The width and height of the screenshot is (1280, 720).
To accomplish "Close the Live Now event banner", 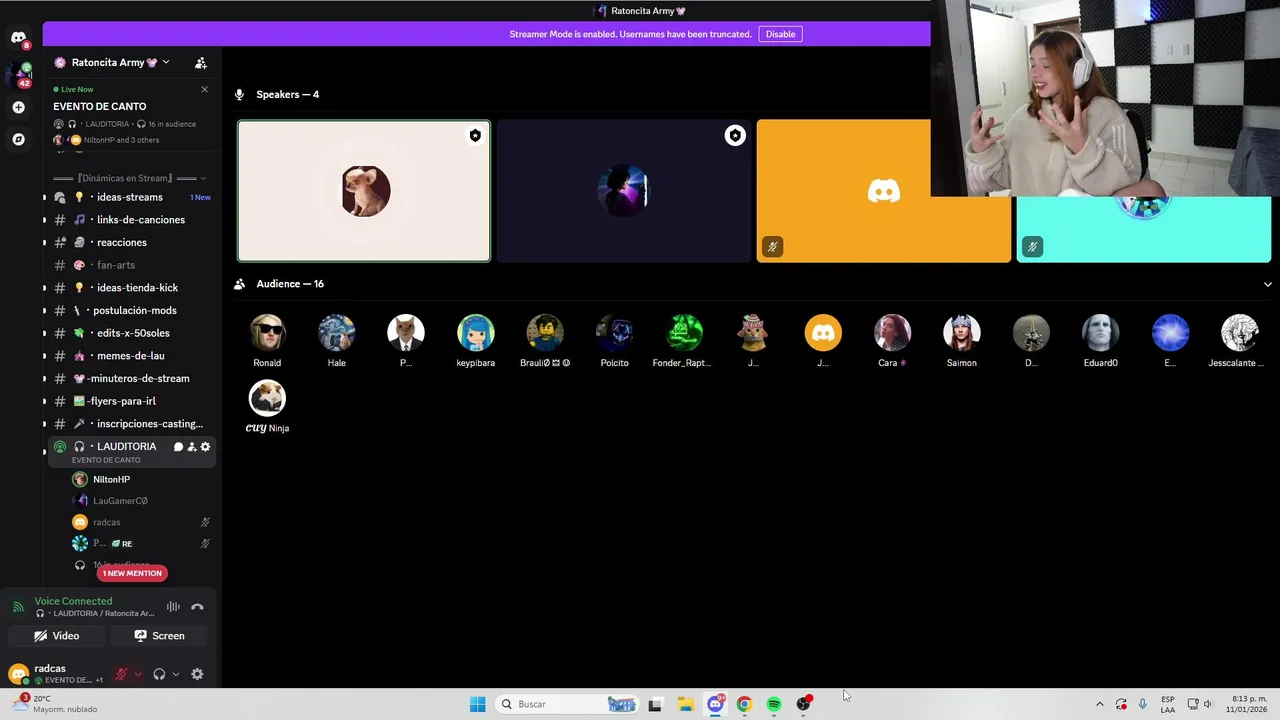I will (x=205, y=89).
